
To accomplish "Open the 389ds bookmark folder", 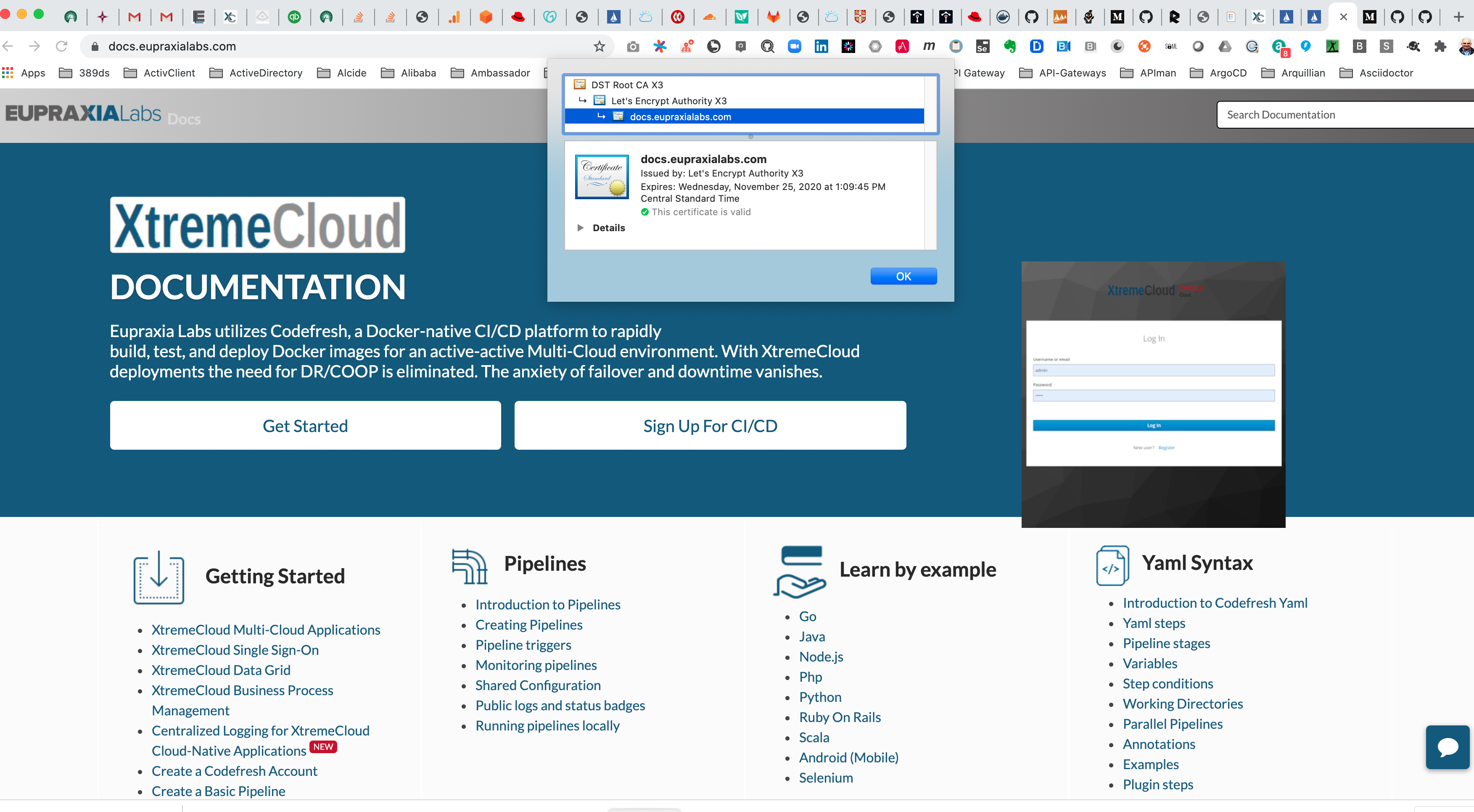I will coord(85,73).
